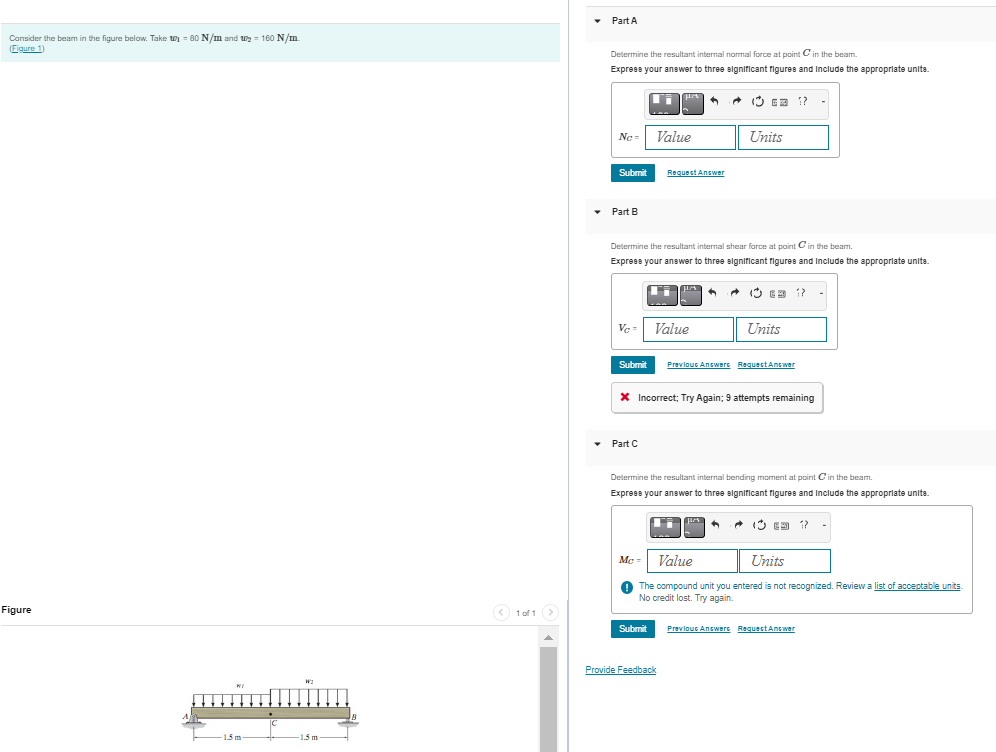996x752 pixels.
Task: Click the Mc Units input field
Action: click(x=785, y=561)
